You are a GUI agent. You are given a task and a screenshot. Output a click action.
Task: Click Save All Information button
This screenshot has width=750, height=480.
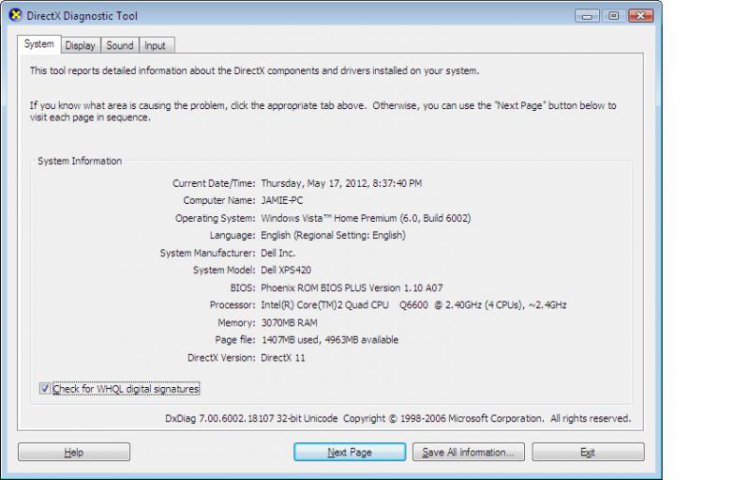(x=468, y=452)
